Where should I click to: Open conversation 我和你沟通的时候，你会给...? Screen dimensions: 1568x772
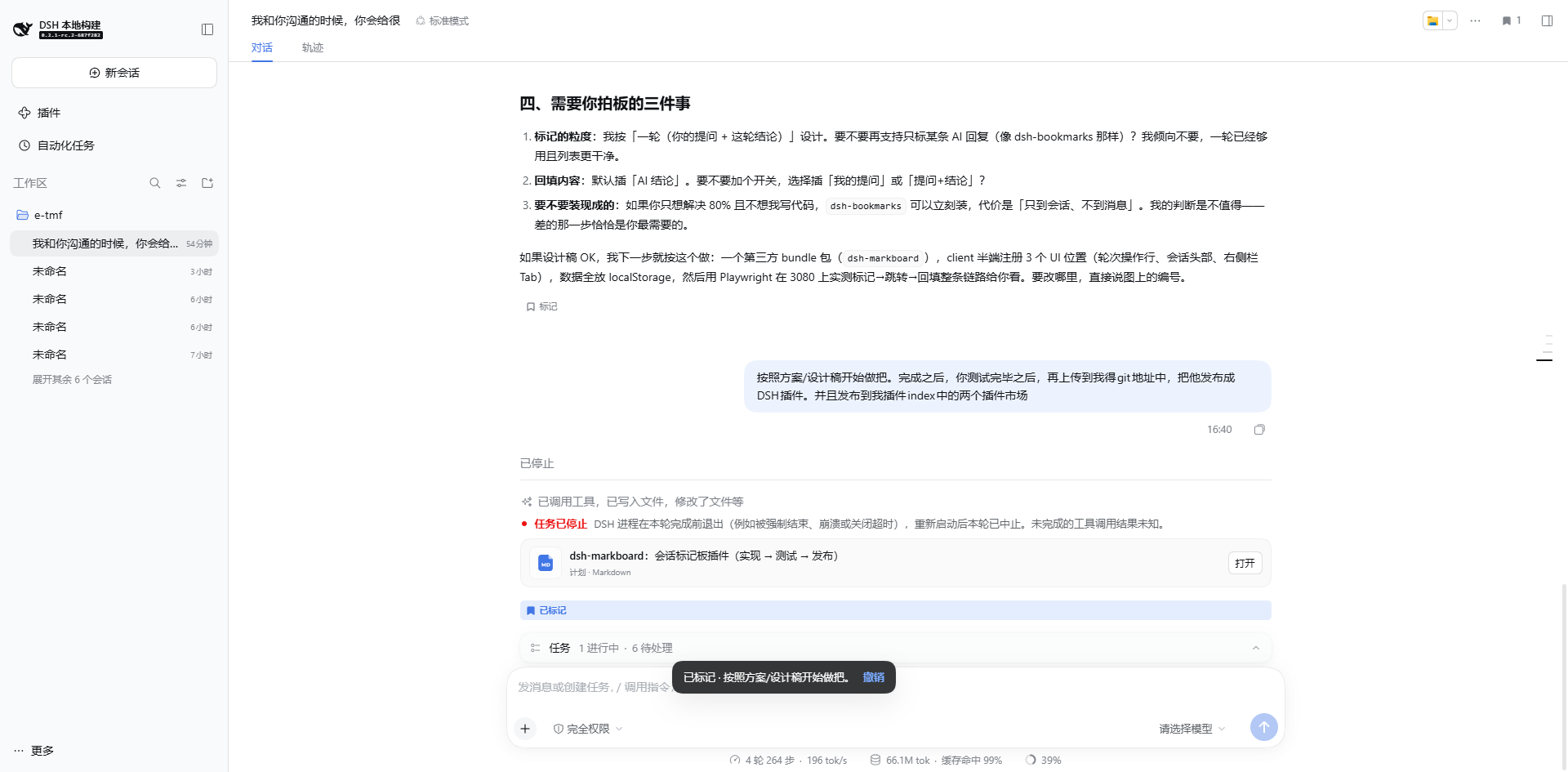click(114, 243)
